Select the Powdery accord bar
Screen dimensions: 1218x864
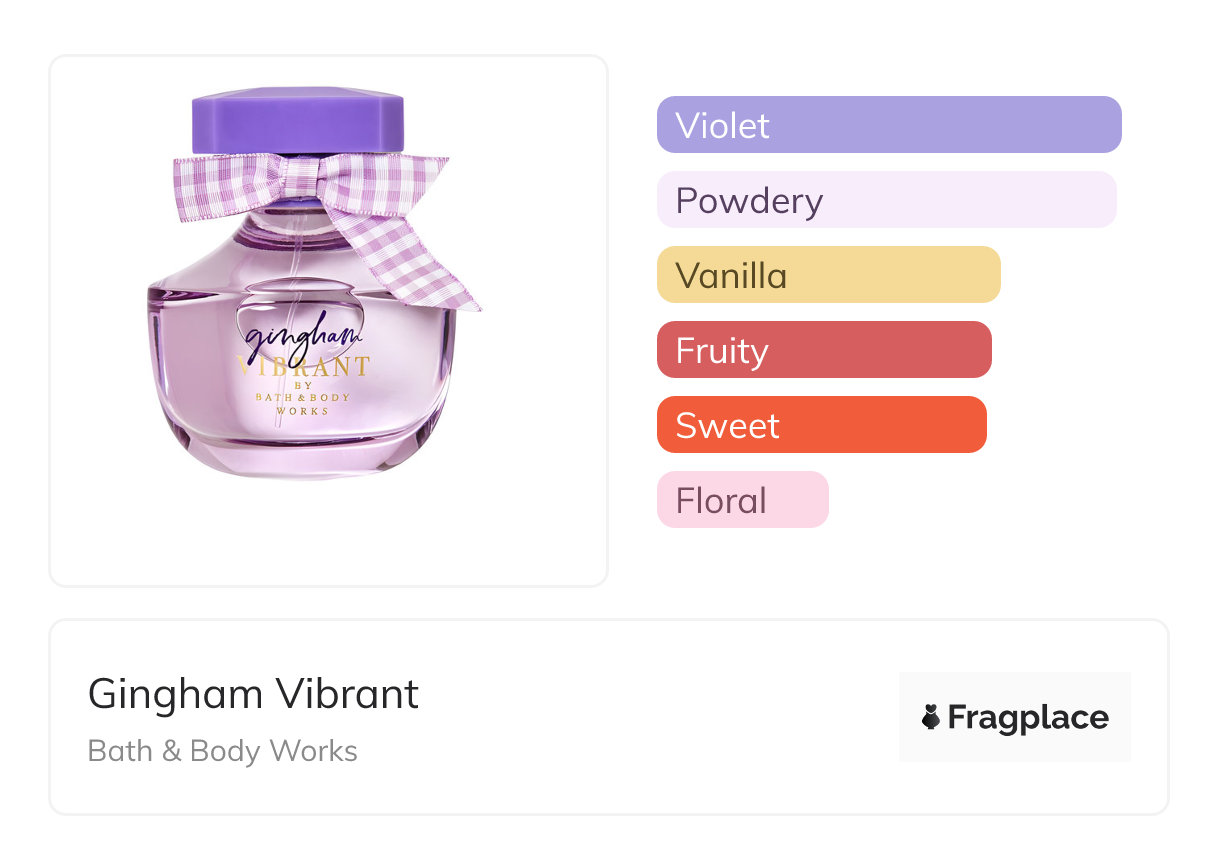click(886, 200)
